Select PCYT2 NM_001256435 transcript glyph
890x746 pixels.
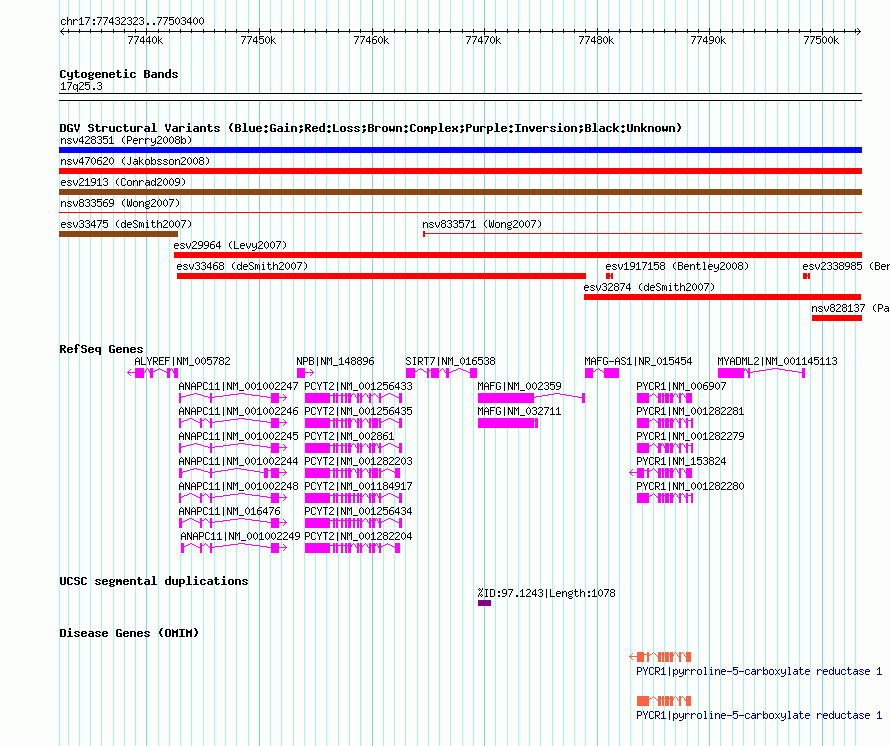[x=354, y=422]
